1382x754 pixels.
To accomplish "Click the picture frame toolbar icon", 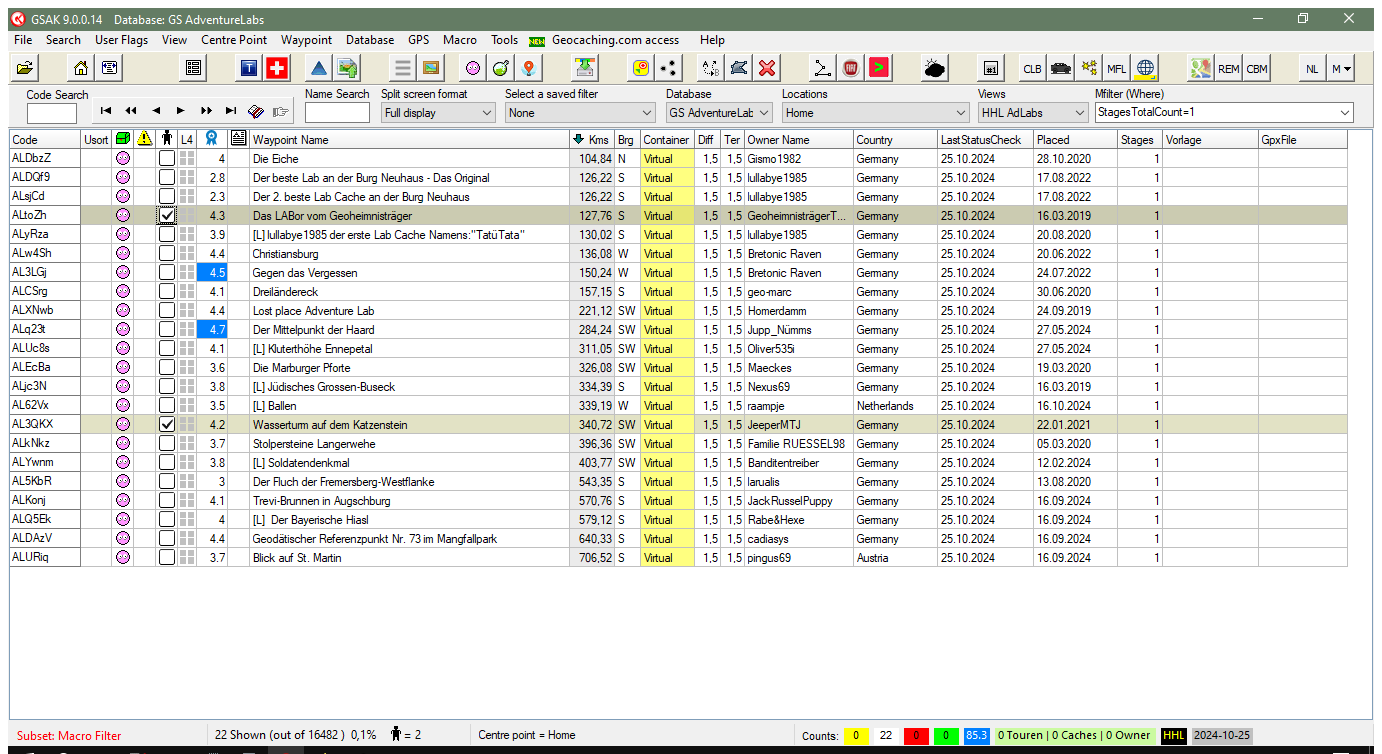I will tap(431, 68).
